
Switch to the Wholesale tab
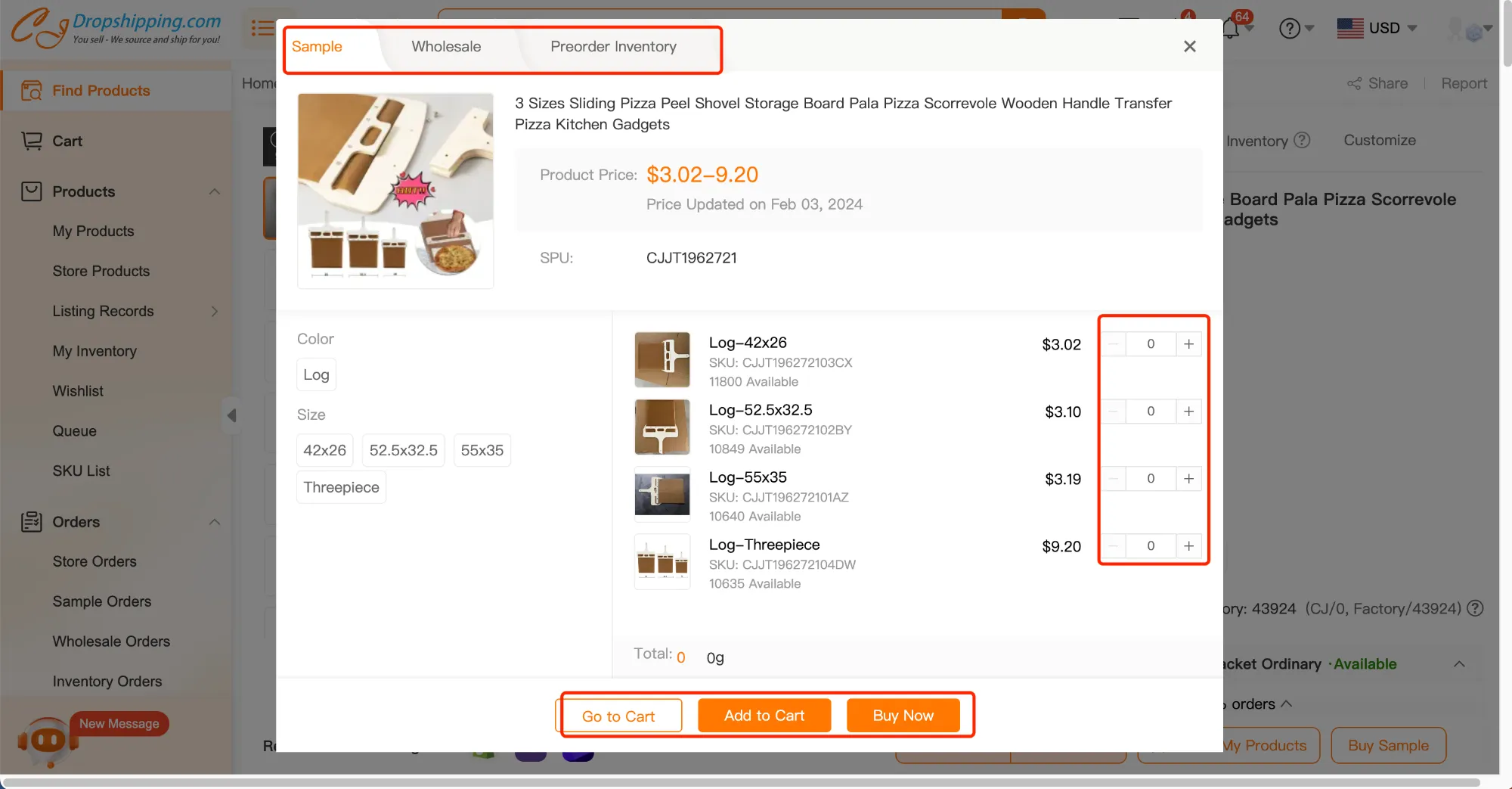[446, 47]
